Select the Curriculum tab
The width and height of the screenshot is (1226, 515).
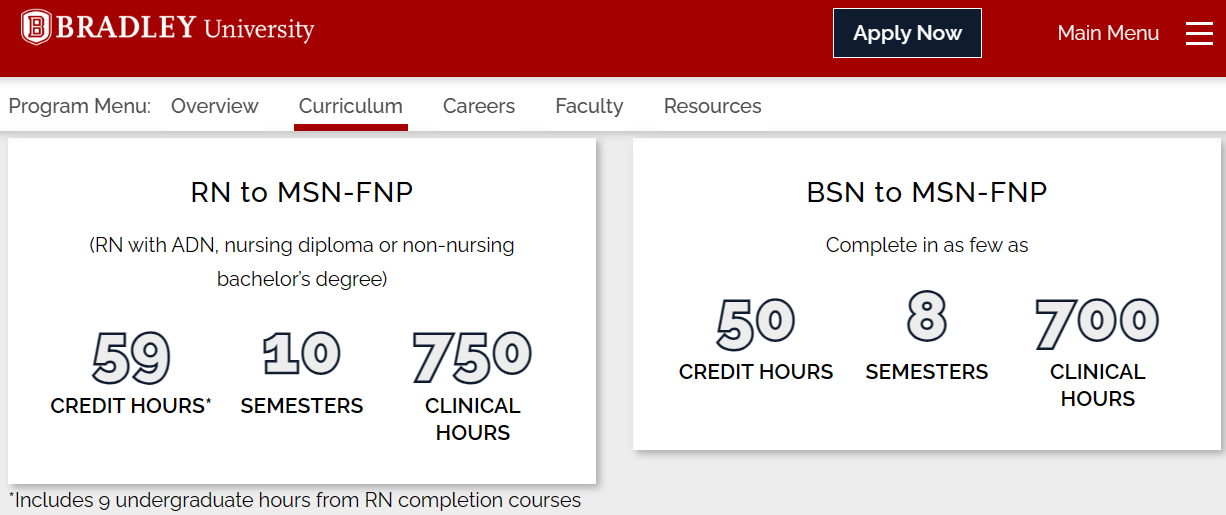[x=351, y=106]
